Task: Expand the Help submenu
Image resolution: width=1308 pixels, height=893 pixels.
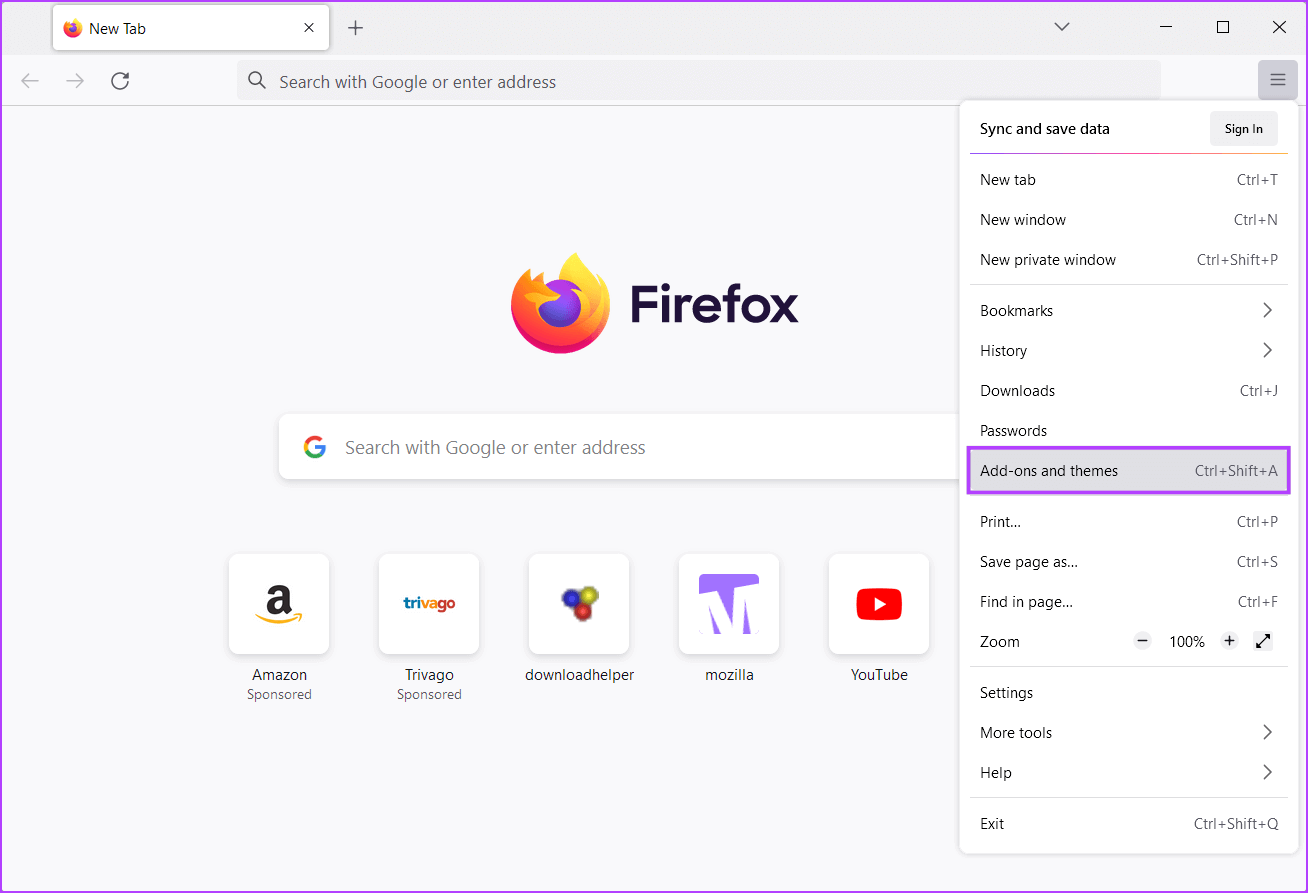Action: coord(1129,773)
